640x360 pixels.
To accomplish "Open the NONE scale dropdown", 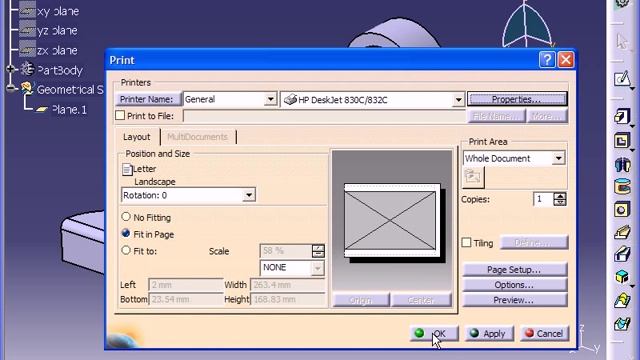I will point(318,268).
